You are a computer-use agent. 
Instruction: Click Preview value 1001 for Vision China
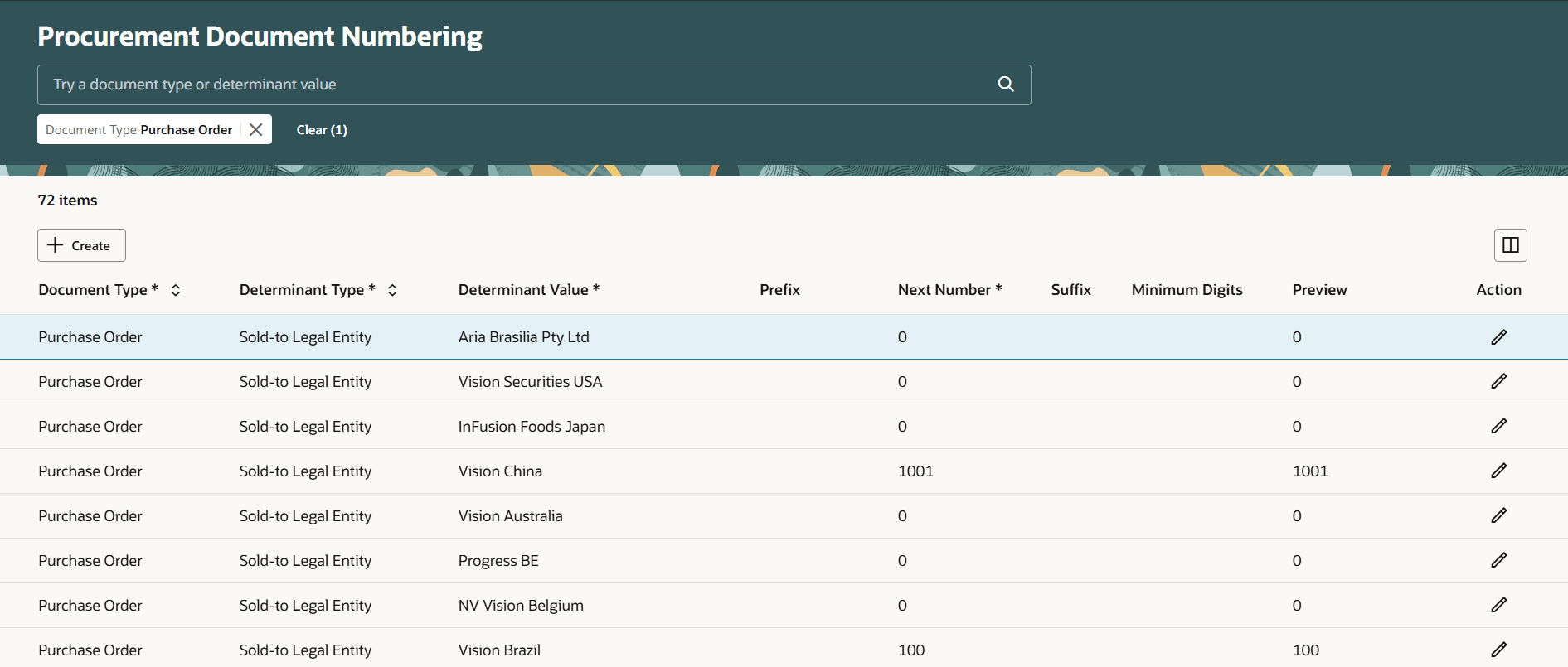click(x=1310, y=471)
